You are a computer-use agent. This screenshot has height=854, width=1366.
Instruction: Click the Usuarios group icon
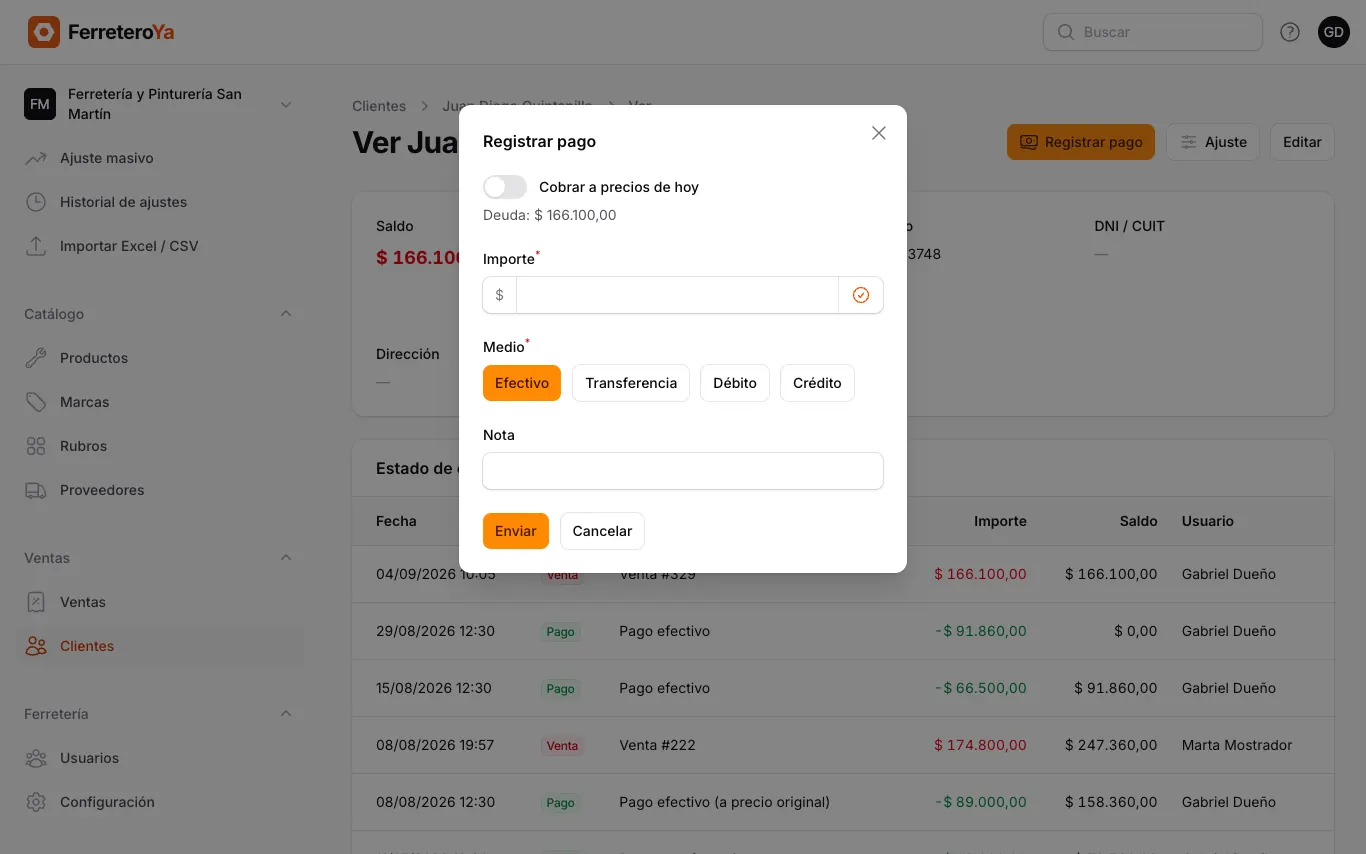(x=36, y=758)
